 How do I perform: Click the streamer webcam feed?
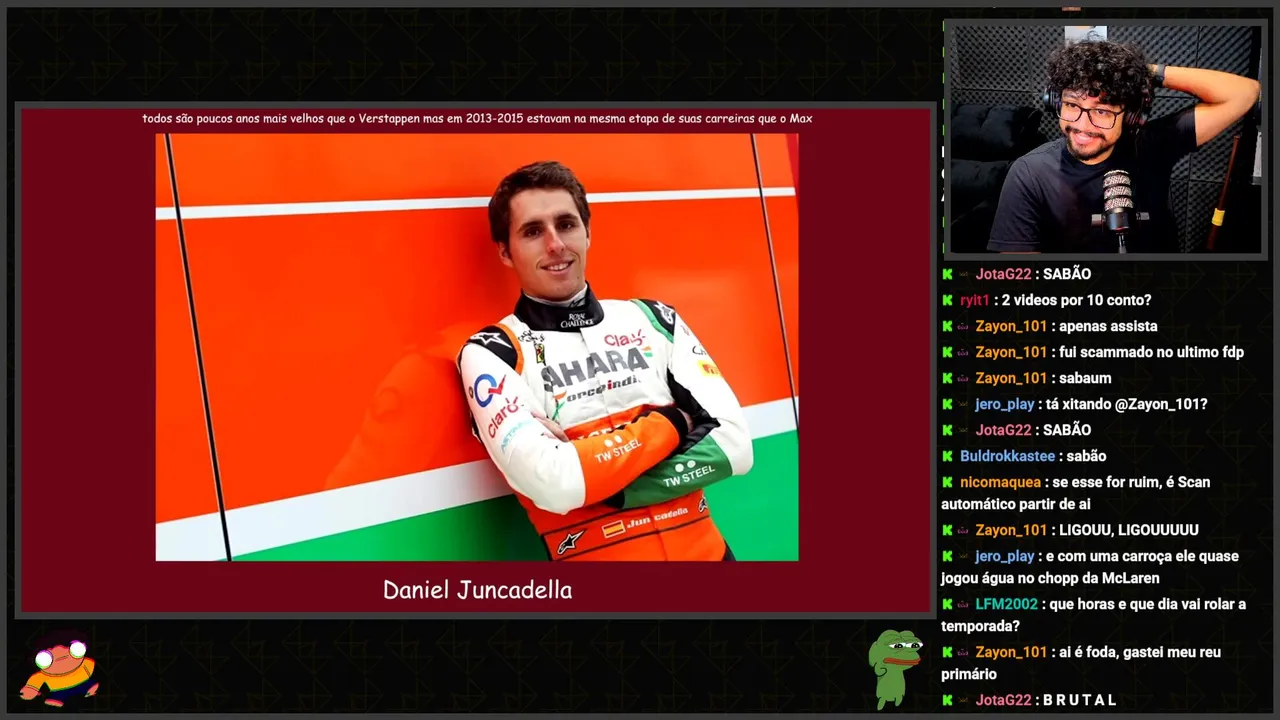tap(1105, 139)
